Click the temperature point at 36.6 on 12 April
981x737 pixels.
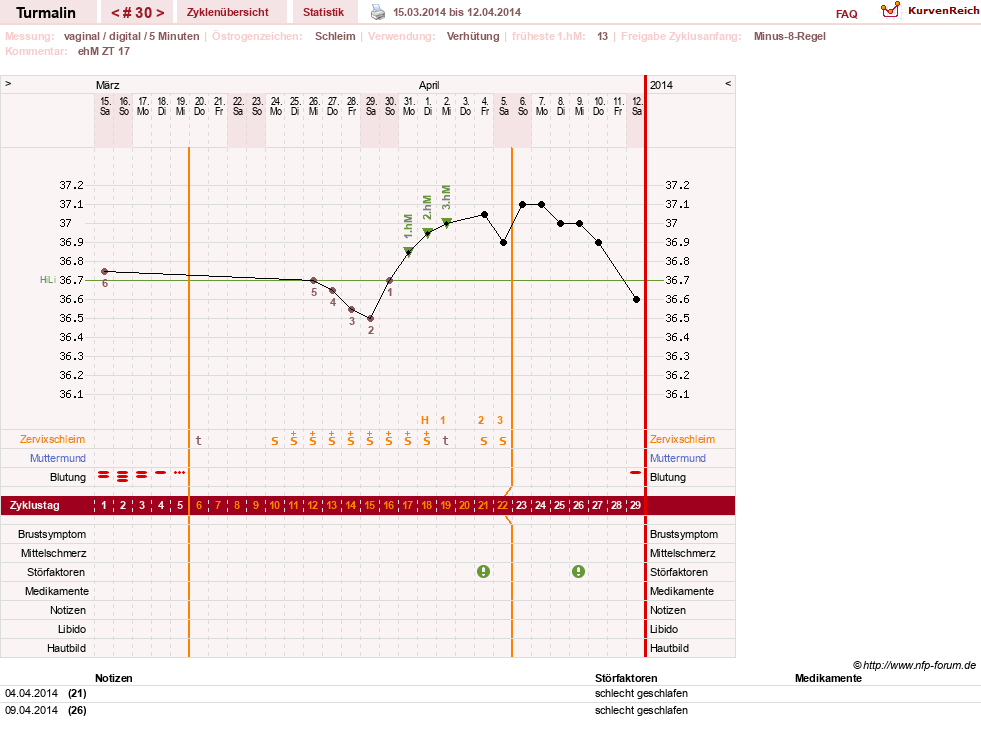(636, 300)
